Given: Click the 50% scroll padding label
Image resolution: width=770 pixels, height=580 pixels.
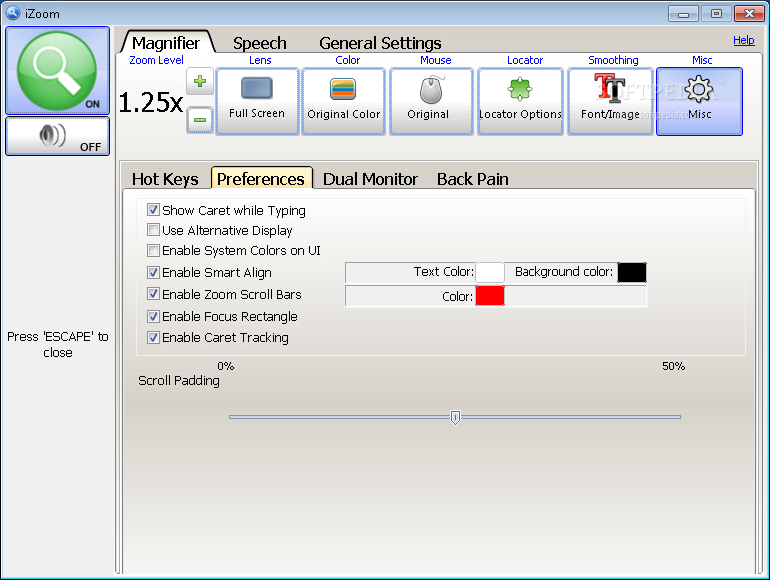Looking at the screenshot, I should [673, 366].
